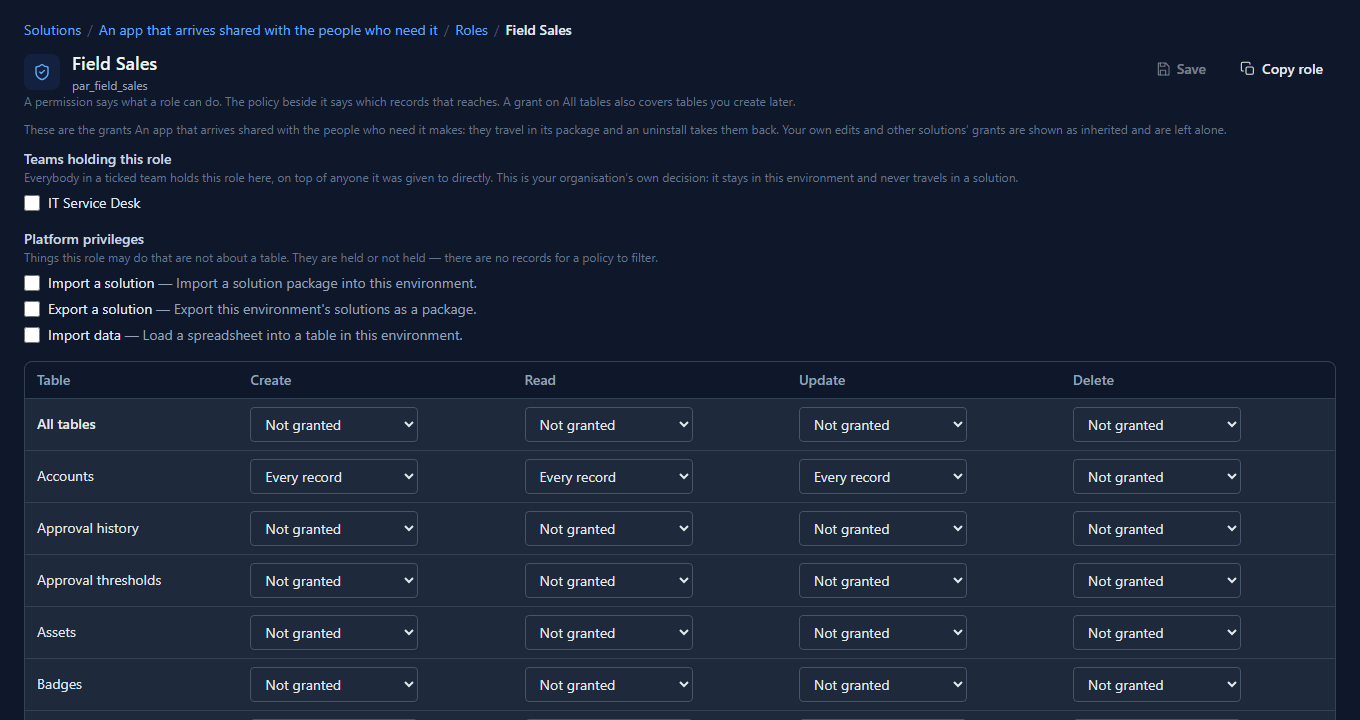
Task: Open the Approval thresholds Read dropdown
Action: [x=608, y=581]
